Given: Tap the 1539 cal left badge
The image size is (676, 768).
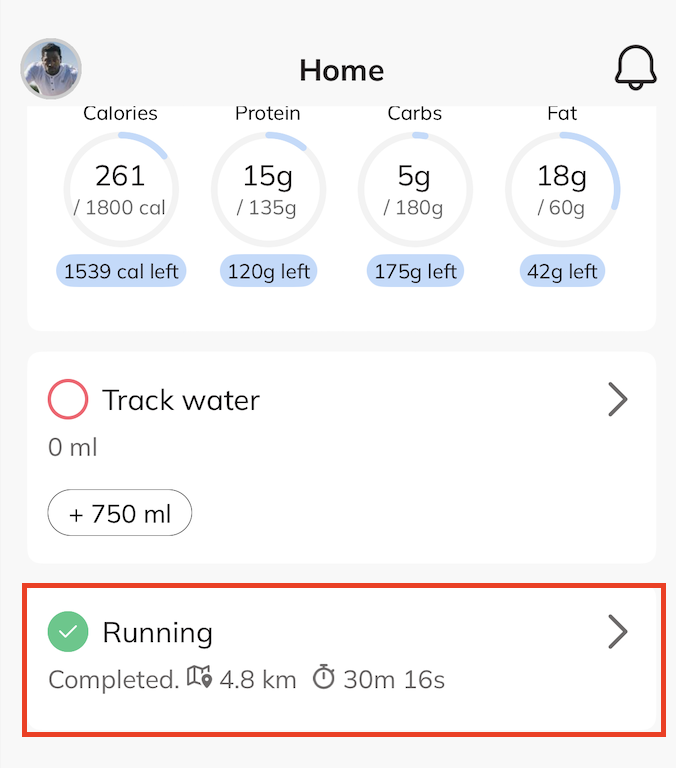Looking at the screenshot, I should [x=121, y=271].
